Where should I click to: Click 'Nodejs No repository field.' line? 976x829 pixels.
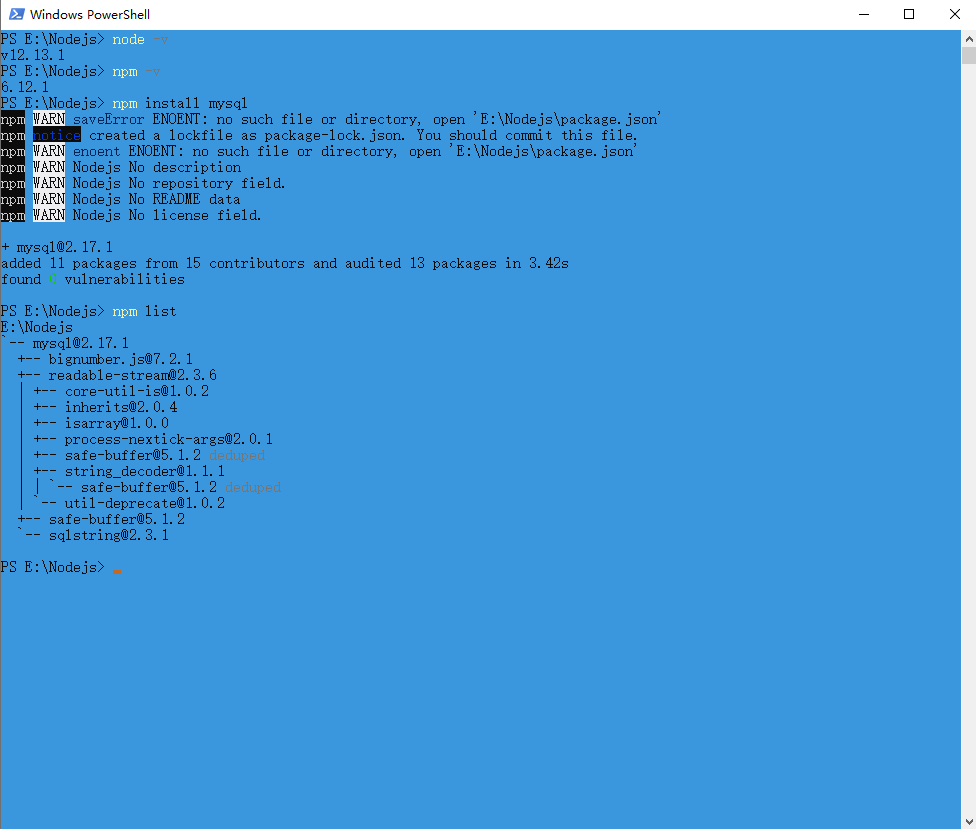pyautogui.click(x=143, y=184)
